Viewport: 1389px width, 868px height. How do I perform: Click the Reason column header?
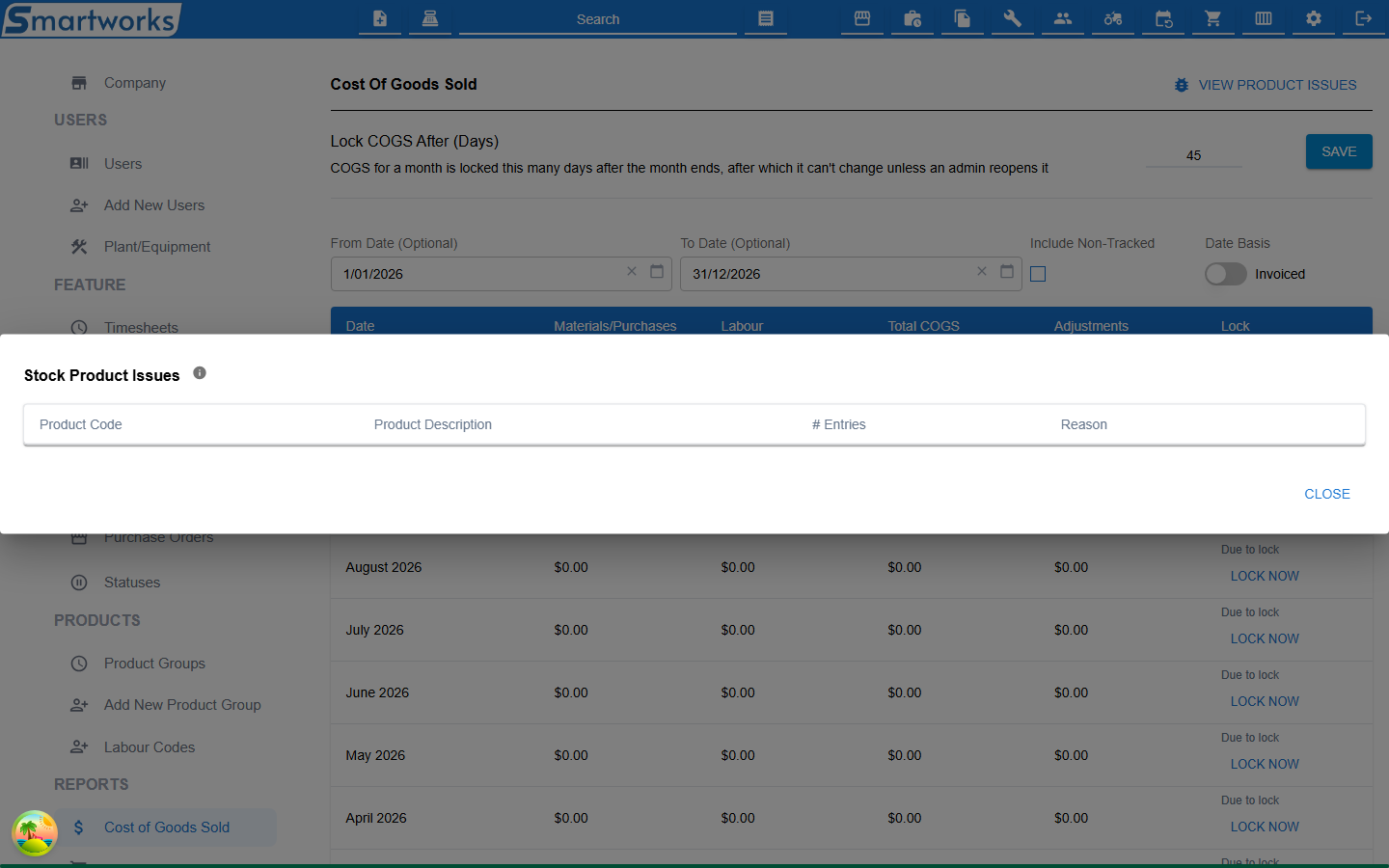coord(1084,424)
